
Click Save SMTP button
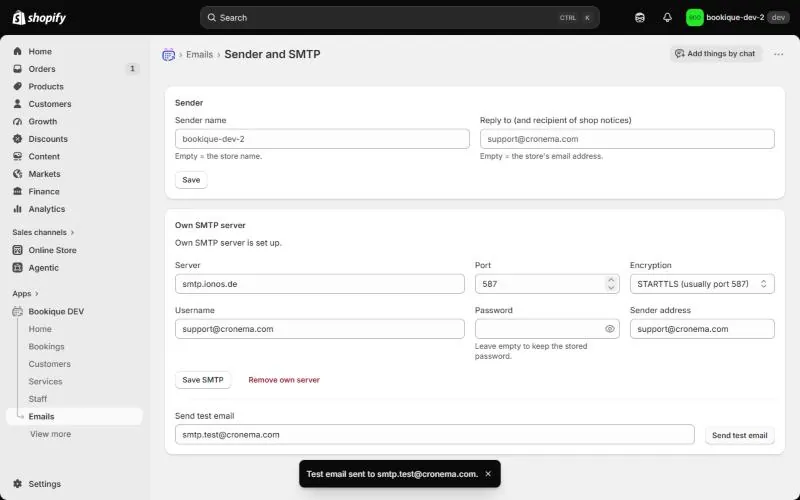tap(203, 380)
